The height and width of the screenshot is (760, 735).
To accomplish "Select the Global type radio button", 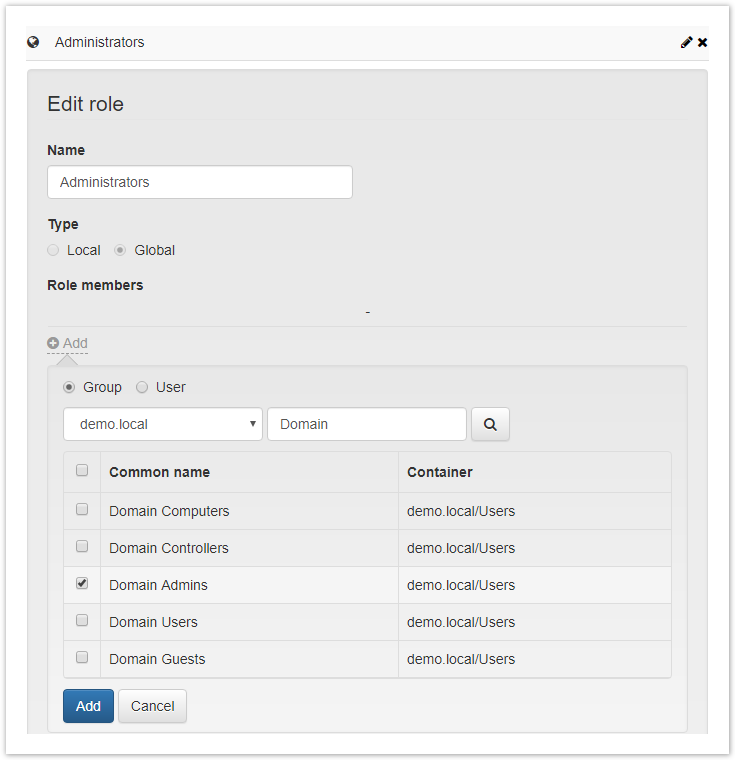I will 120,250.
